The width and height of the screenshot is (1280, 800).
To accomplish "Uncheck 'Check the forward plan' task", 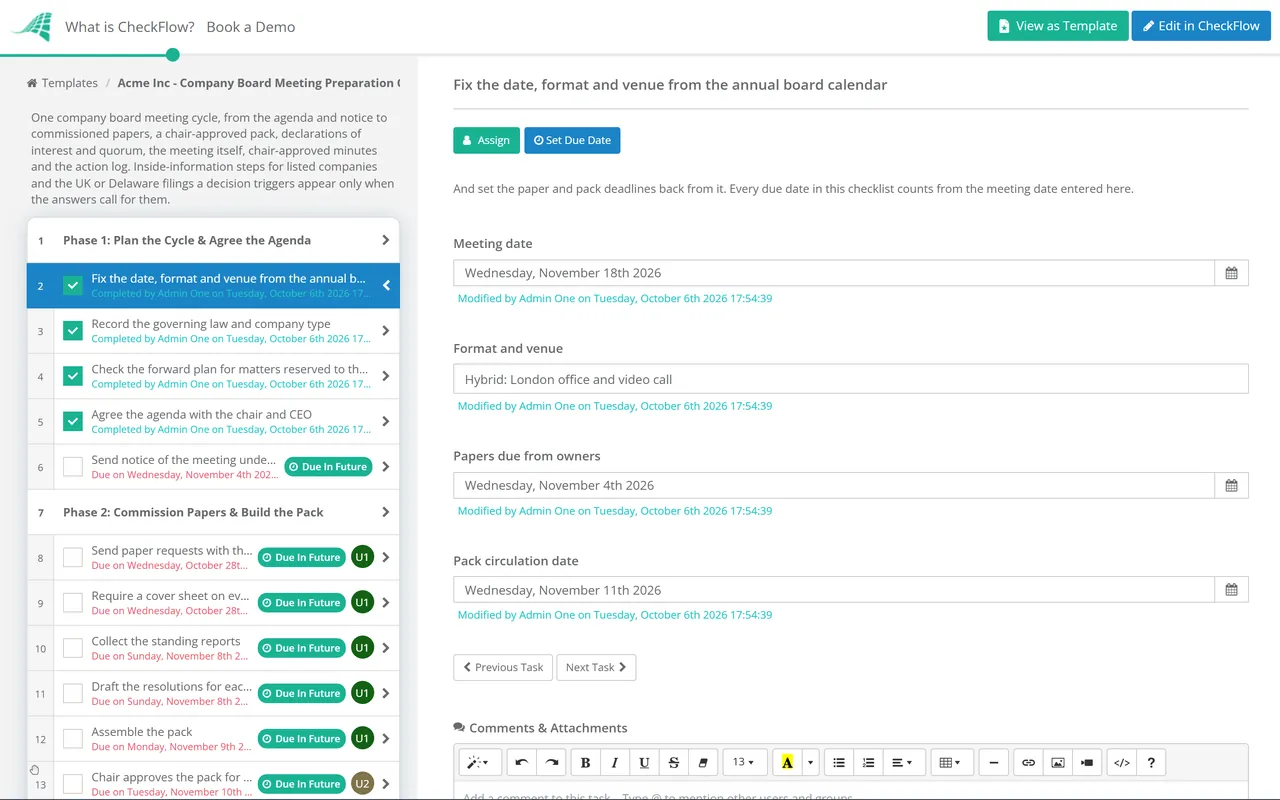I will tap(73, 376).
